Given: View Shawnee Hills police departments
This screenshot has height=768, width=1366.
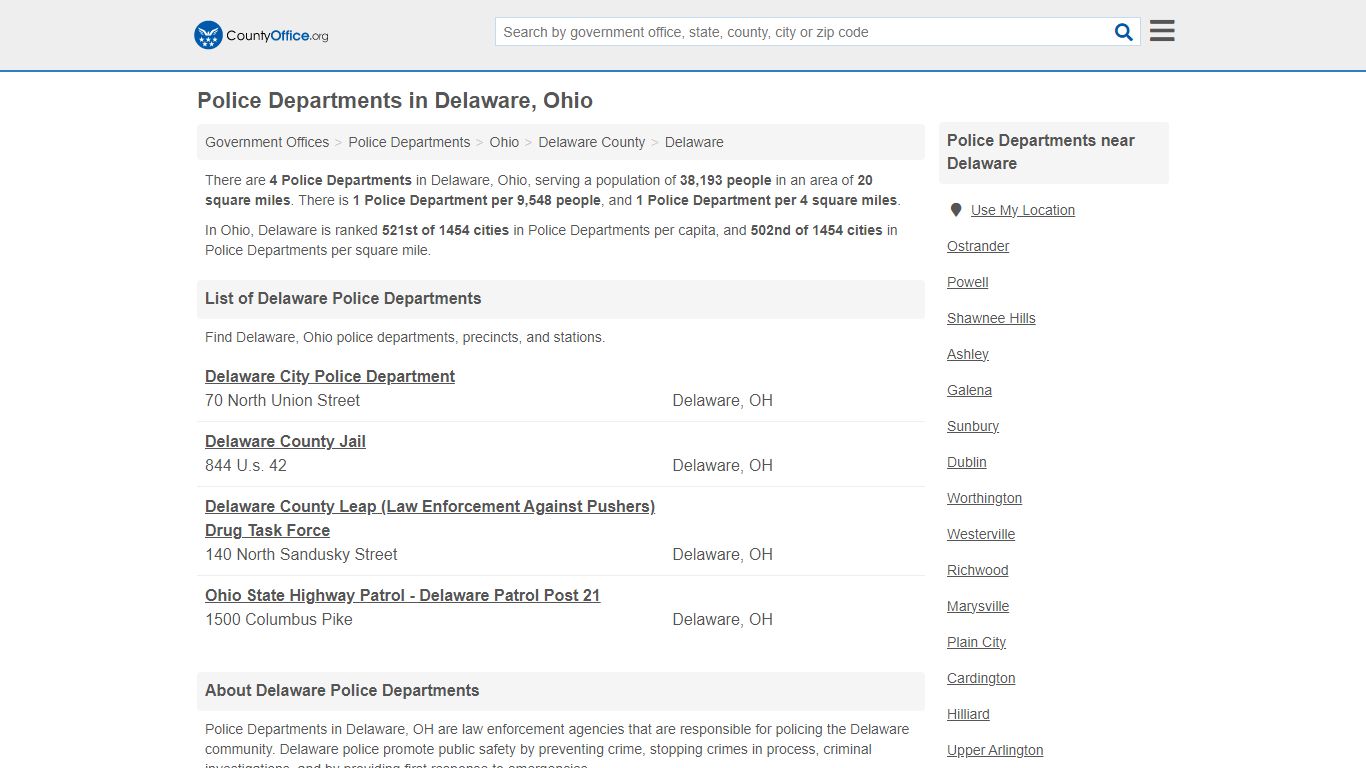Looking at the screenshot, I should 991,318.
